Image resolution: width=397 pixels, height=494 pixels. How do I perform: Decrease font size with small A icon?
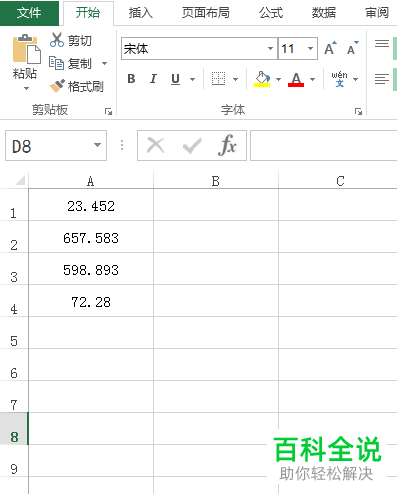(353, 49)
